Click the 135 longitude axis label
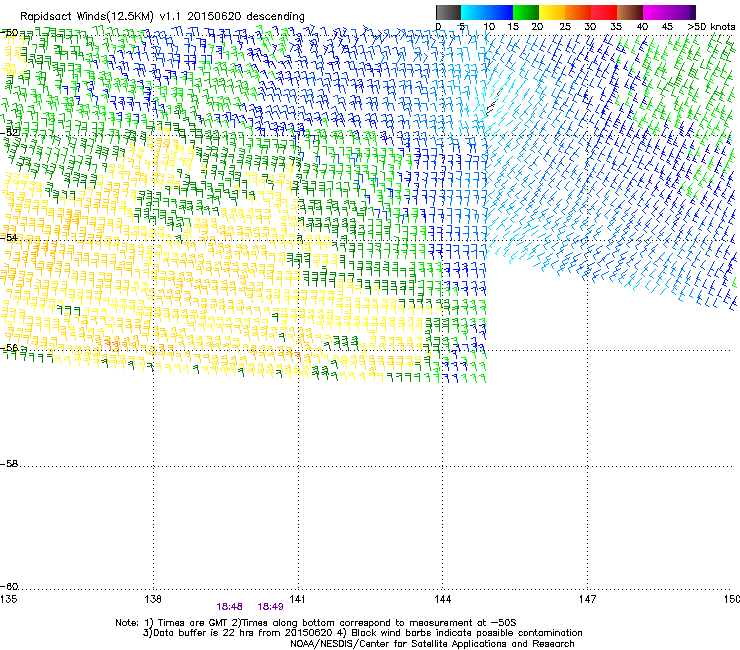740x650 pixels. point(8,599)
